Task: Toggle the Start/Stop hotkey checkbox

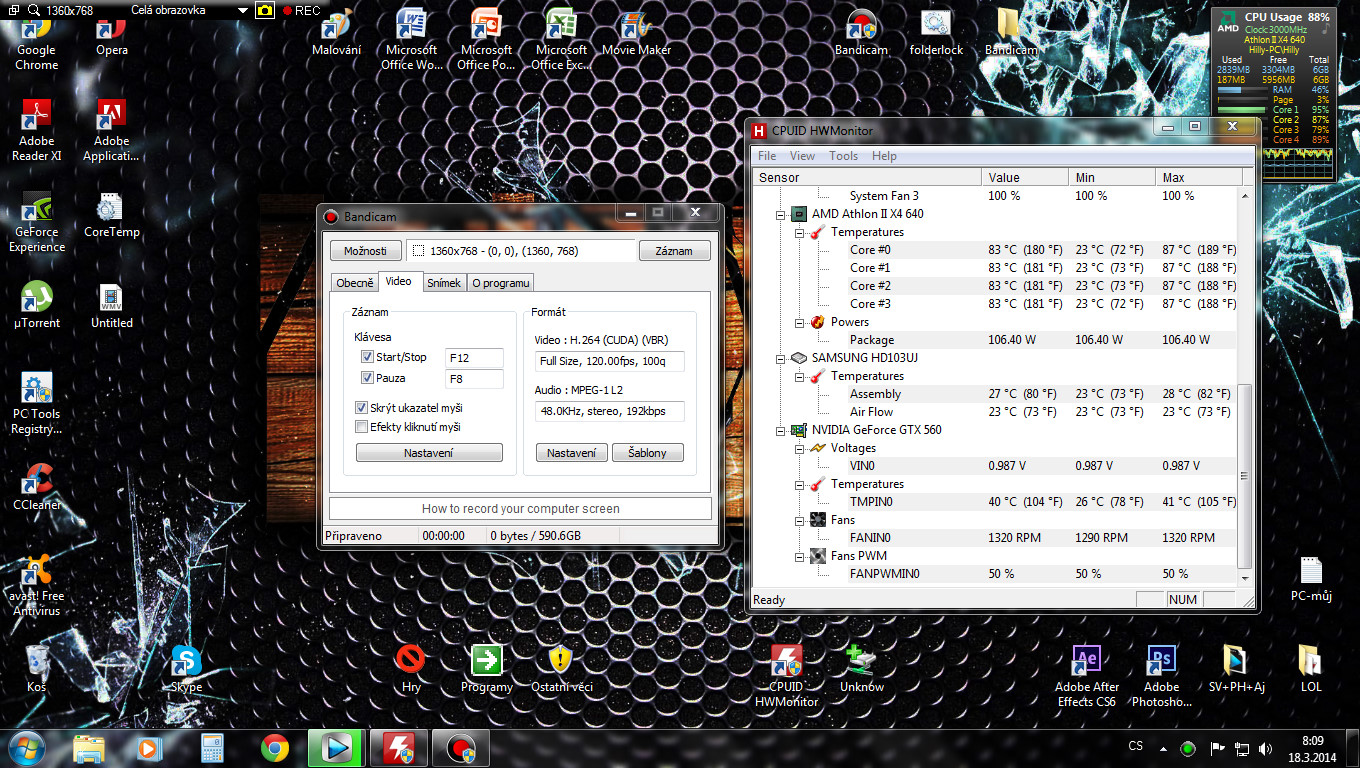Action: point(367,357)
